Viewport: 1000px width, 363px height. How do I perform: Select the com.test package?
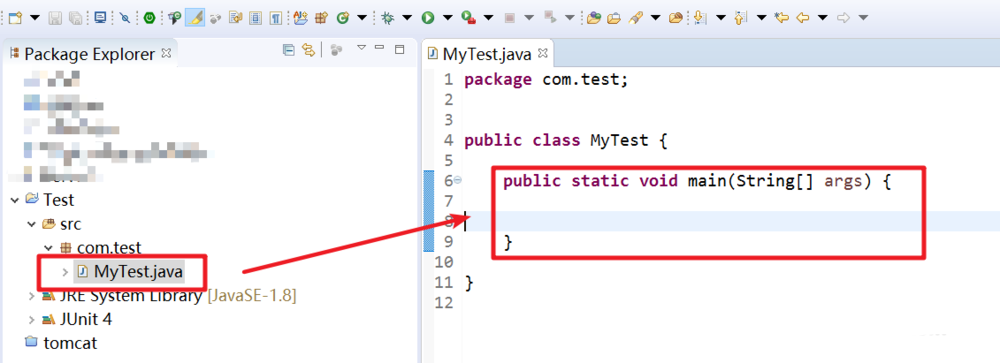101,248
